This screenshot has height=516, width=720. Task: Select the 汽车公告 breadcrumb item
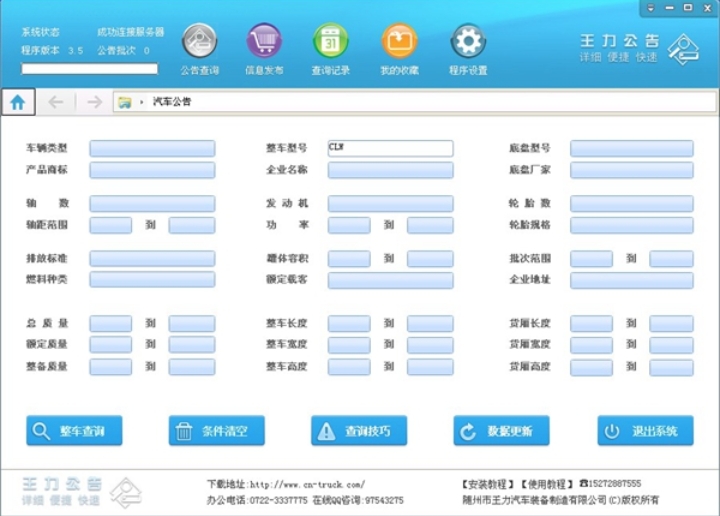click(171, 102)
